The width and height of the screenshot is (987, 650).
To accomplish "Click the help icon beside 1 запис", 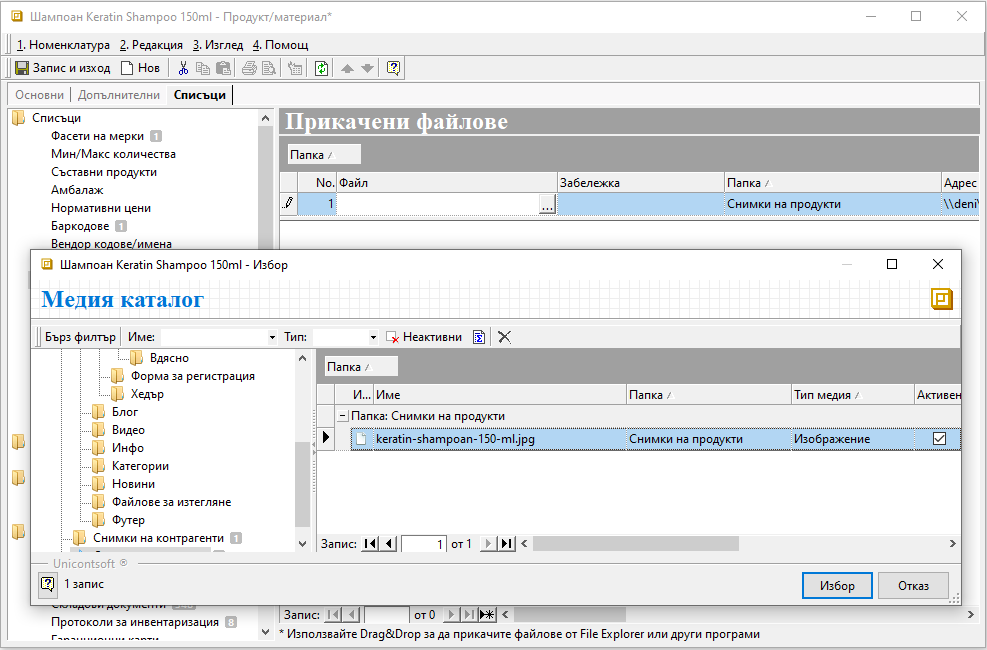I will click(x=46, y=584).
